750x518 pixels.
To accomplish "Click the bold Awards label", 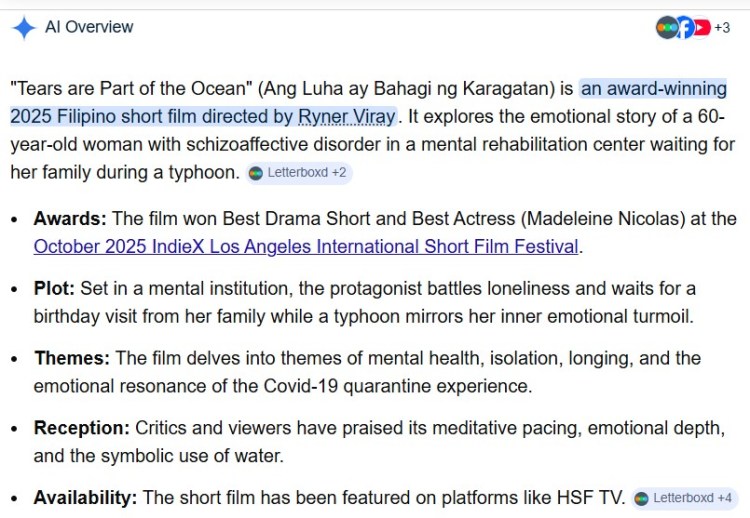I will click(x=70, y=218).
